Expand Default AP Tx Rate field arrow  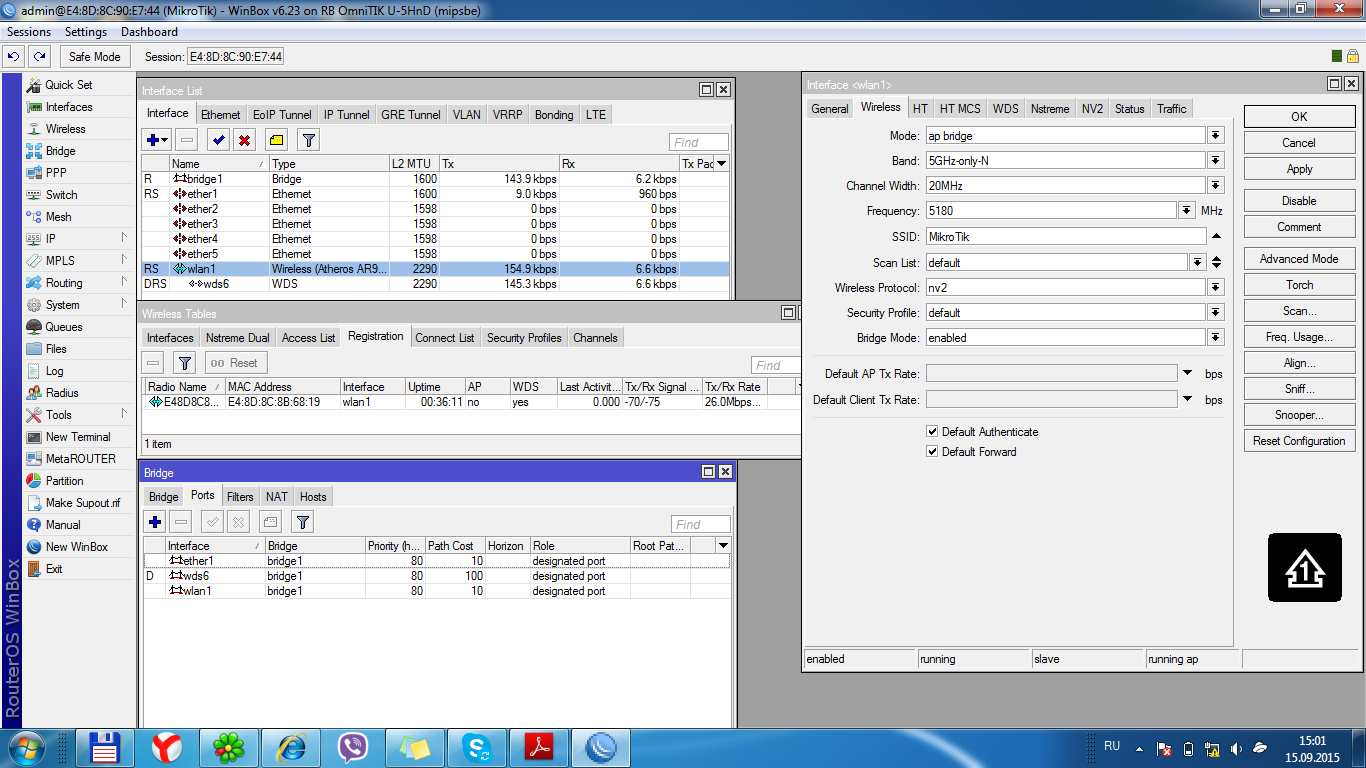pos(1187,373)
